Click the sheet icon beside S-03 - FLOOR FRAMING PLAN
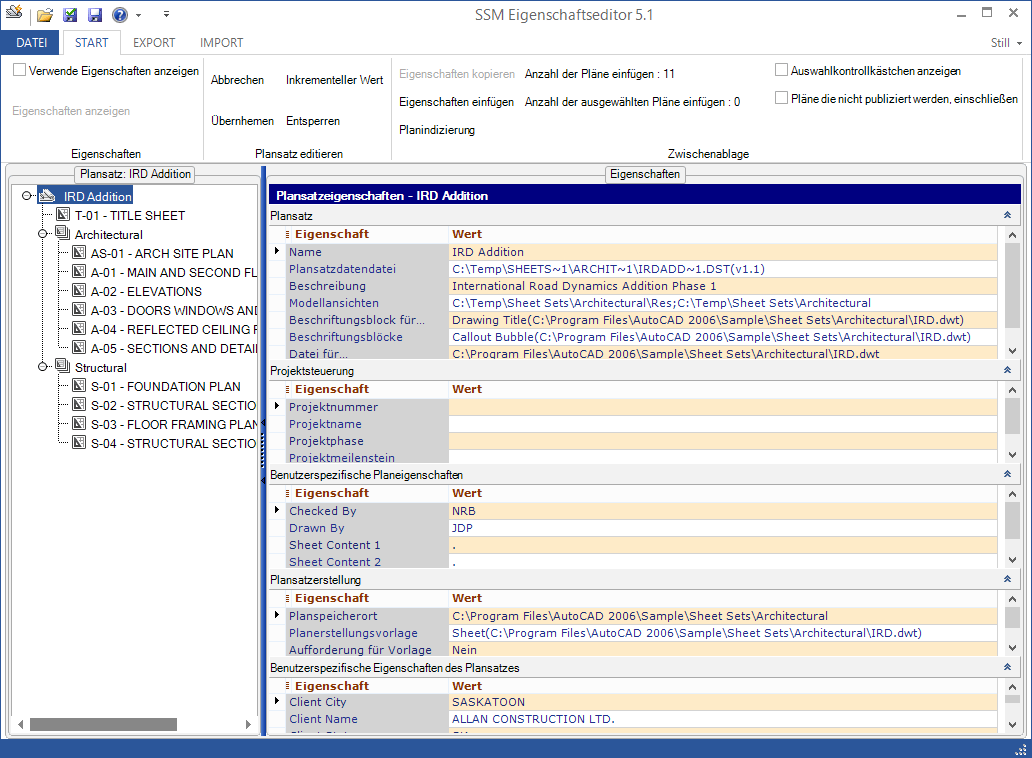 [79, 424]
